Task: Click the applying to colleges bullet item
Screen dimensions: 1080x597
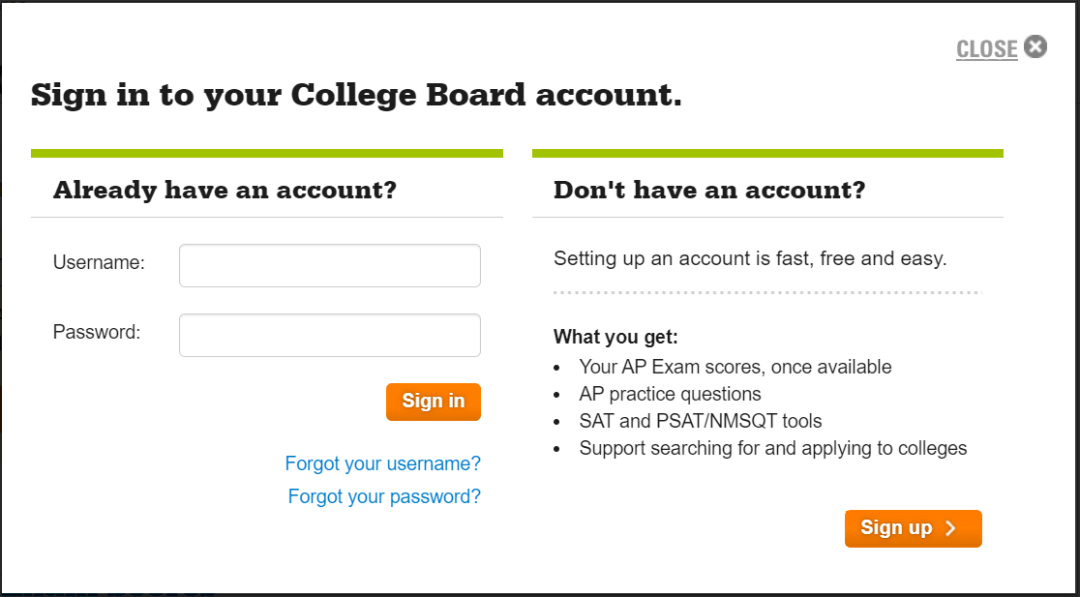Action: (773, 448)
